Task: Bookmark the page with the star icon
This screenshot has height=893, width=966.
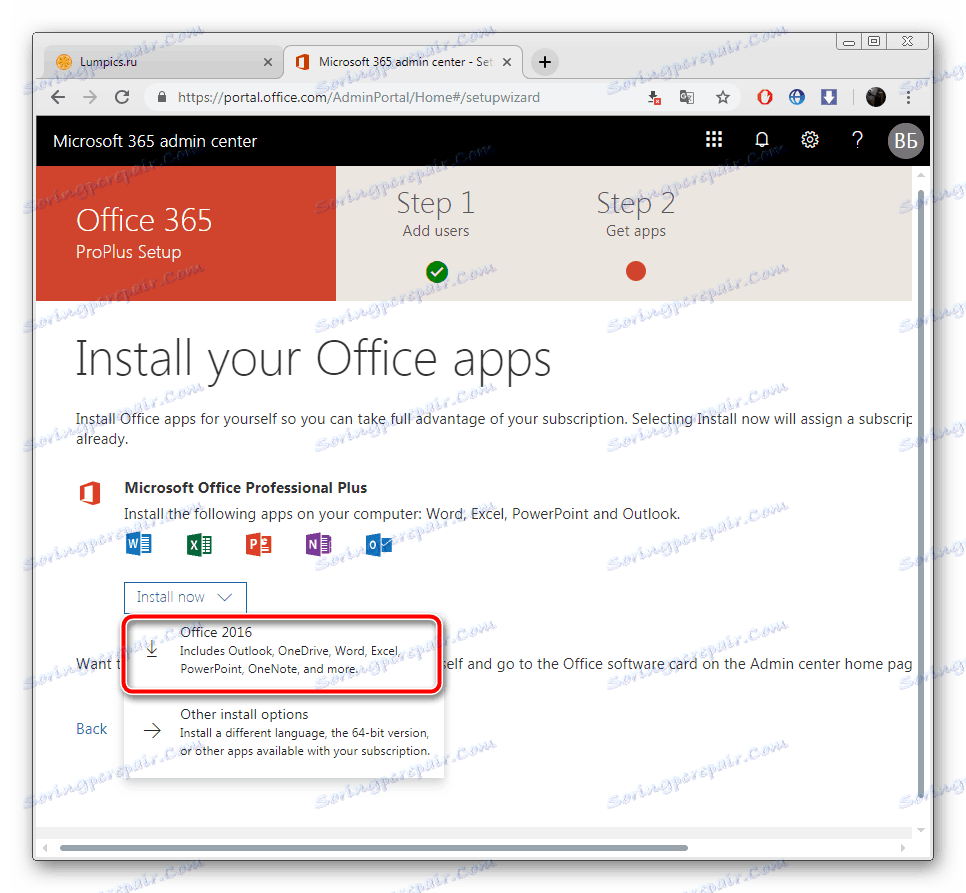Action: click(723, 97)
